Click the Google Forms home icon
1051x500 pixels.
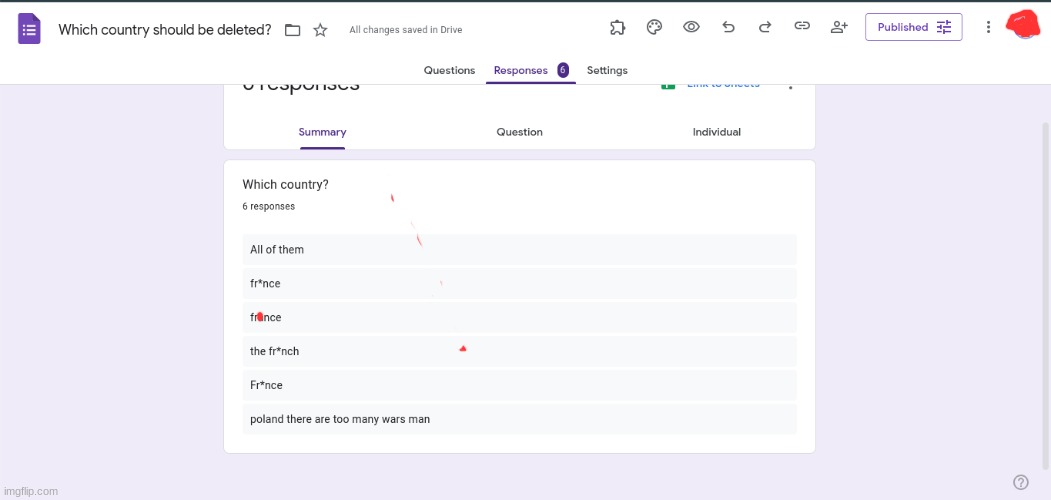[x=29, y=29]
